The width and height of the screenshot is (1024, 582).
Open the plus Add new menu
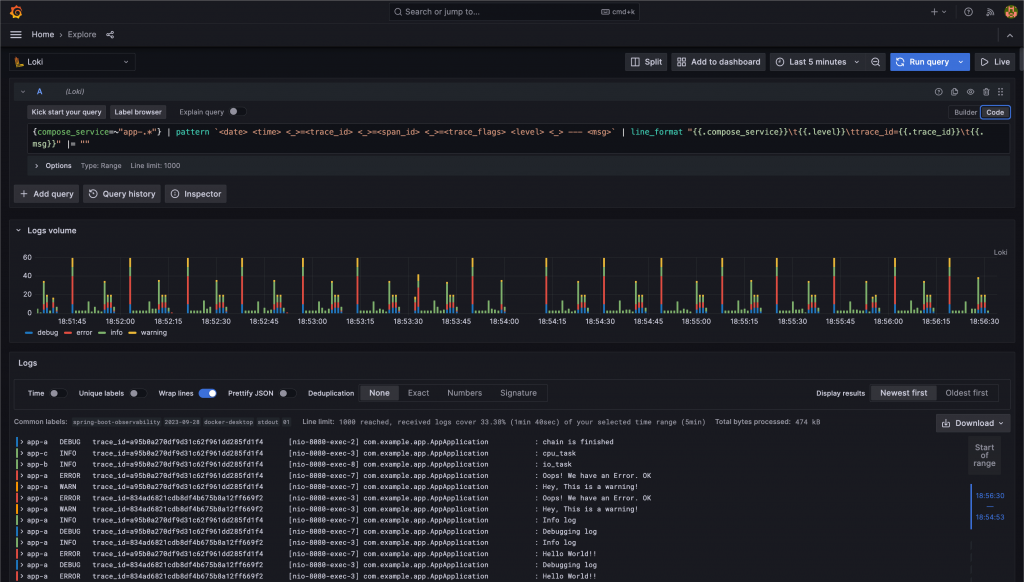tap(938, 12)
